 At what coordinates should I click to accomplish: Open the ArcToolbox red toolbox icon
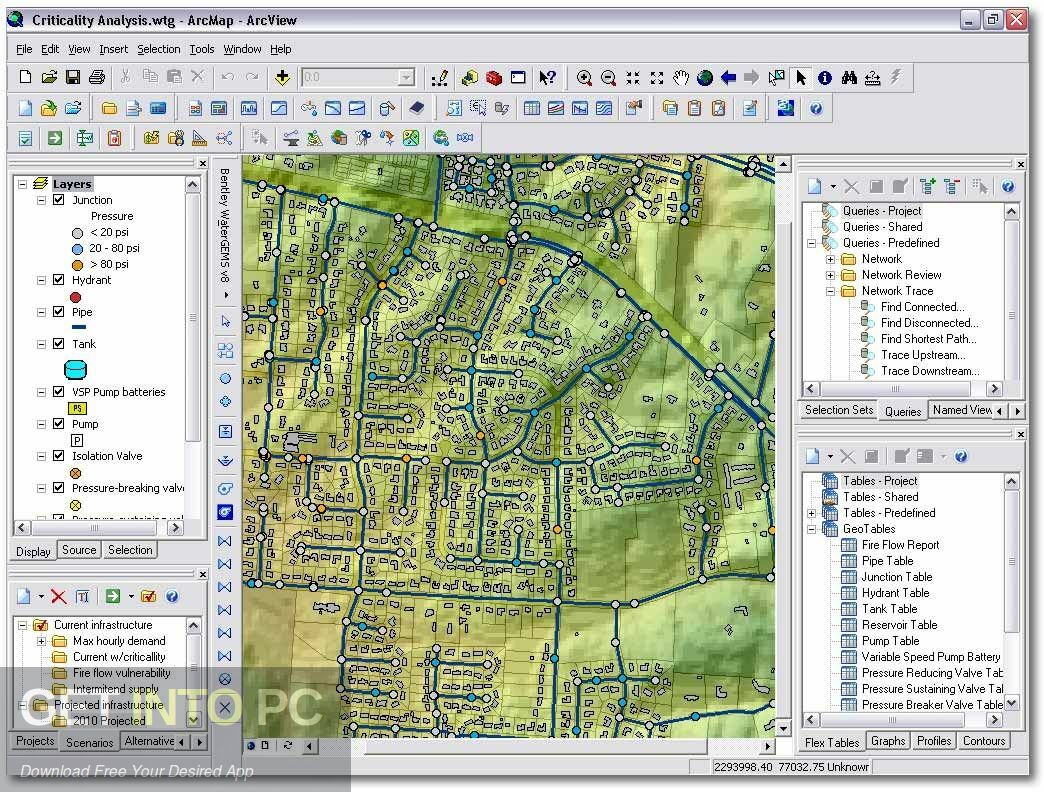coord(493,78)
